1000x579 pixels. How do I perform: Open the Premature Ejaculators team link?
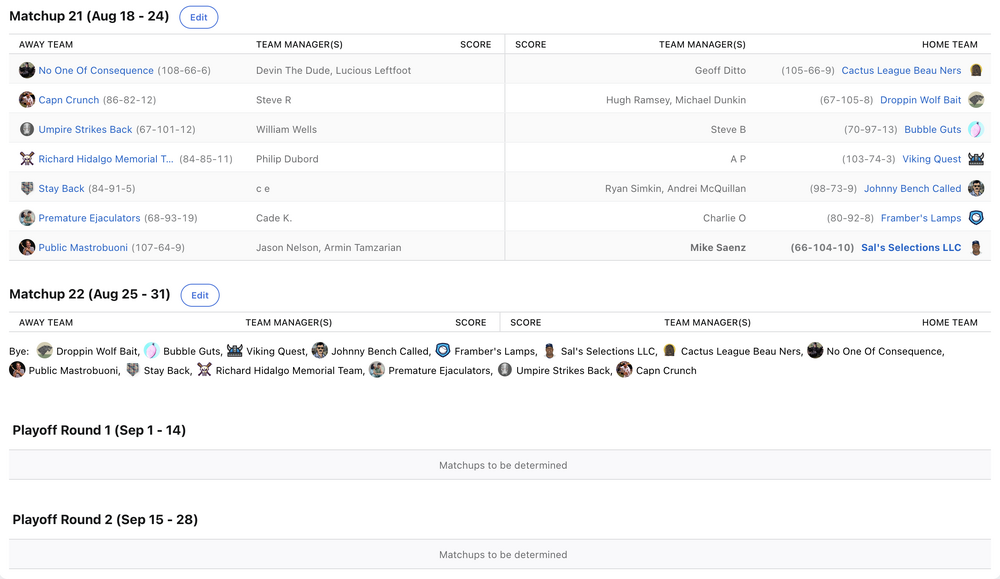point(89,218)
